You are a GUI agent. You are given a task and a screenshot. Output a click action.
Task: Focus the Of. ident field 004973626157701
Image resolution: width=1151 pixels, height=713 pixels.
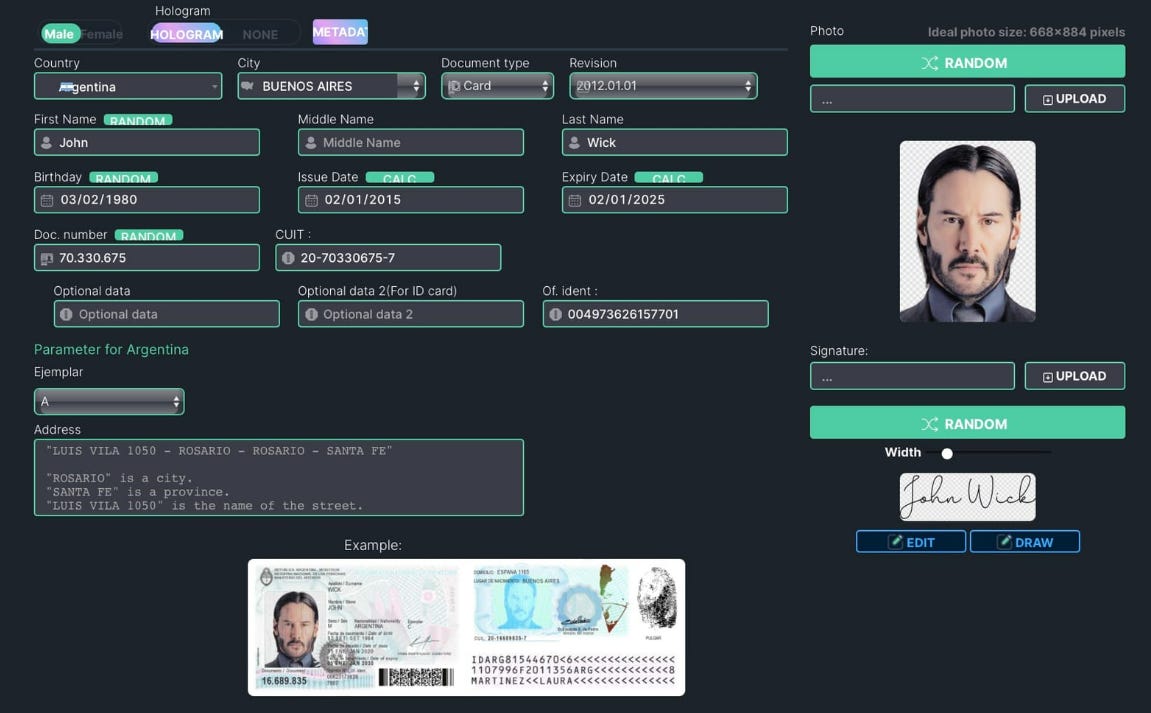(x=656, y=314)
